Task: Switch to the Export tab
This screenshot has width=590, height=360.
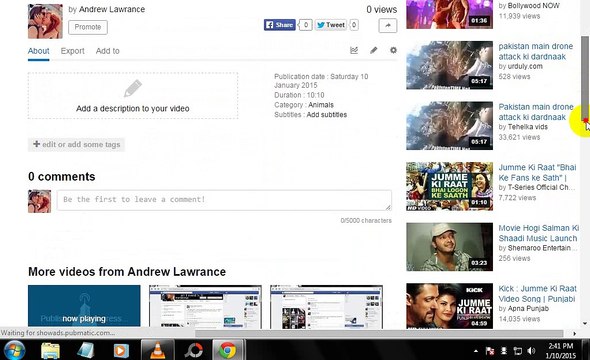Action: 73,51
